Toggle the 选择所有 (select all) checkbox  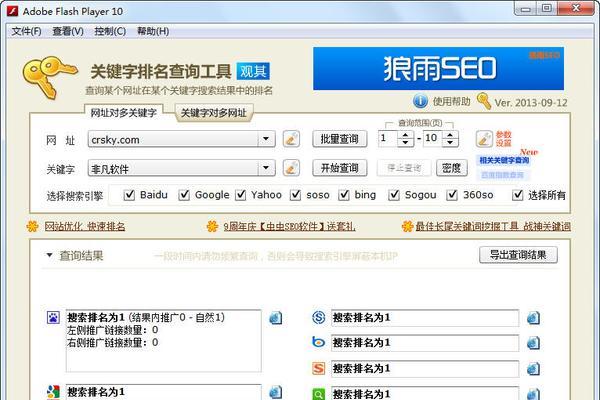(x=518, y=195)
